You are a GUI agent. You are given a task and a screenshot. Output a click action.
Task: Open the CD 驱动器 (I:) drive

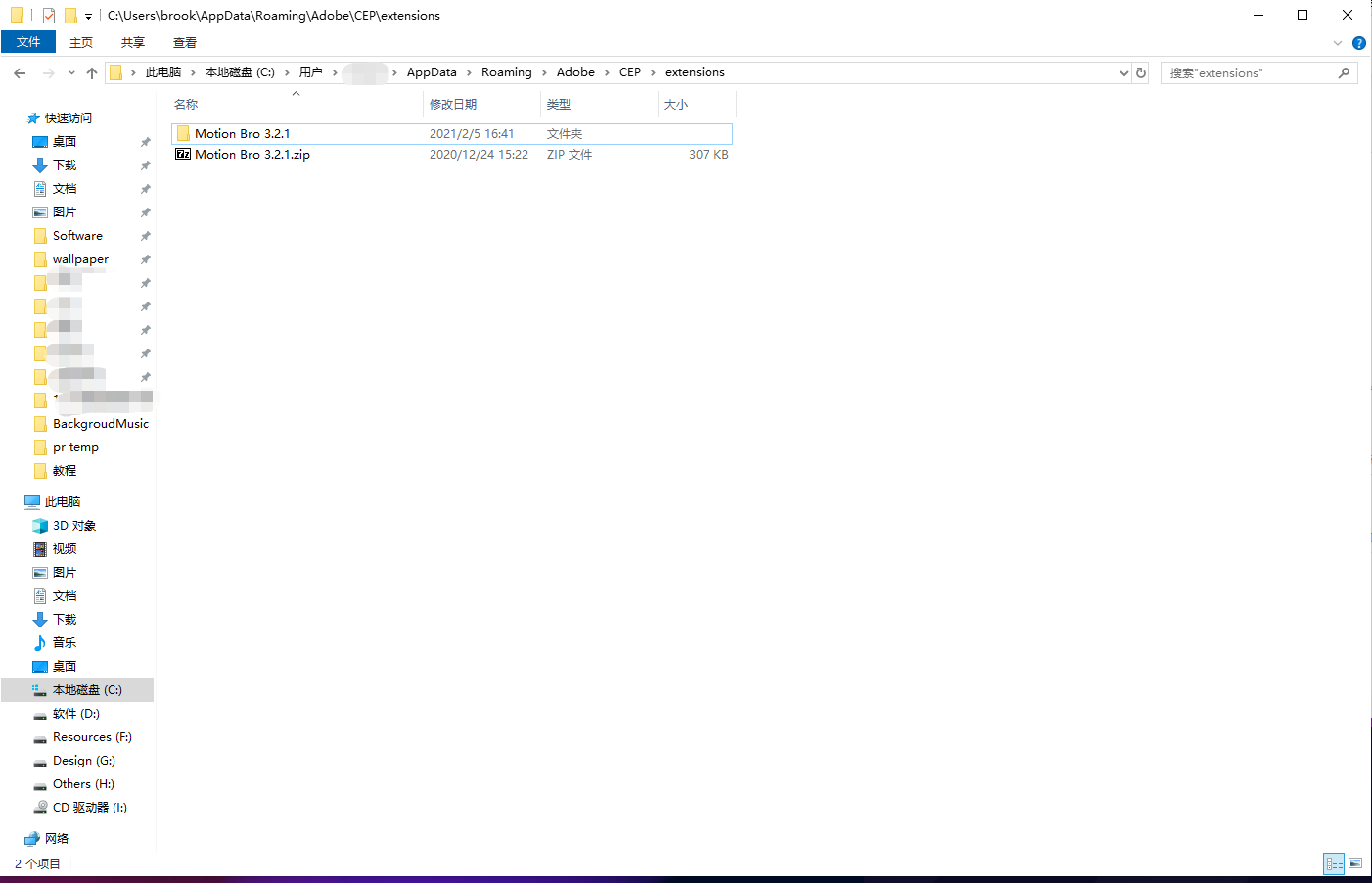[x=90, y=808]
